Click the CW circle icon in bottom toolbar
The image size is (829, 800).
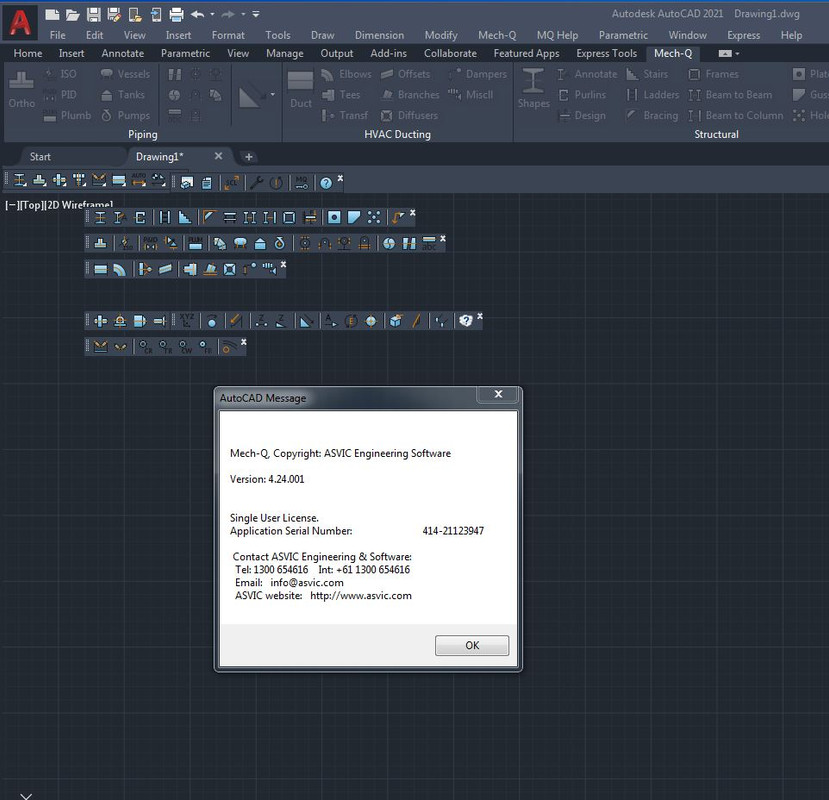tap(185, 347)
